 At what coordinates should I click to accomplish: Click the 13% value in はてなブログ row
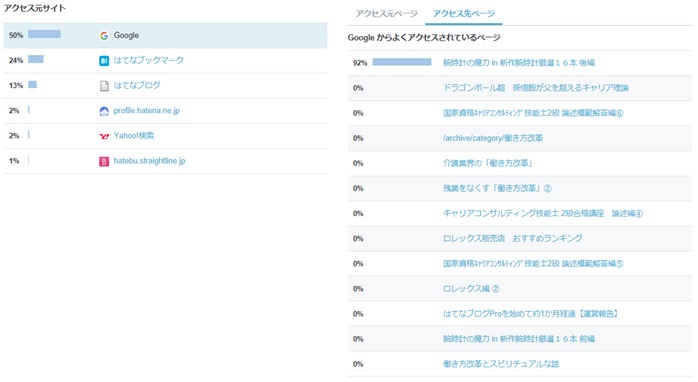click(x=16, y=85)
